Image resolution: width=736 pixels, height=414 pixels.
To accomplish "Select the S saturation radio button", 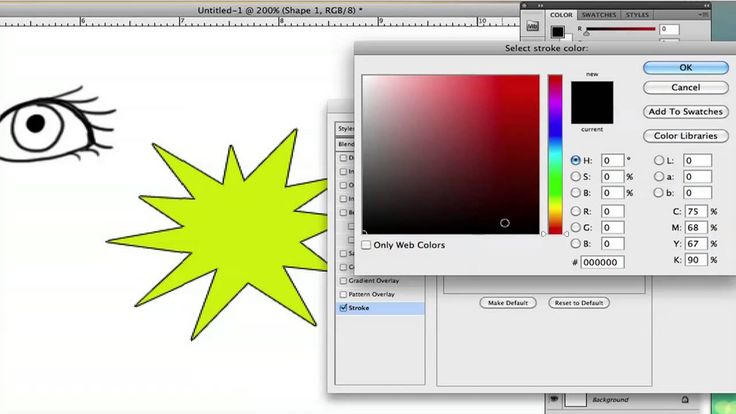I will [575, 176].
